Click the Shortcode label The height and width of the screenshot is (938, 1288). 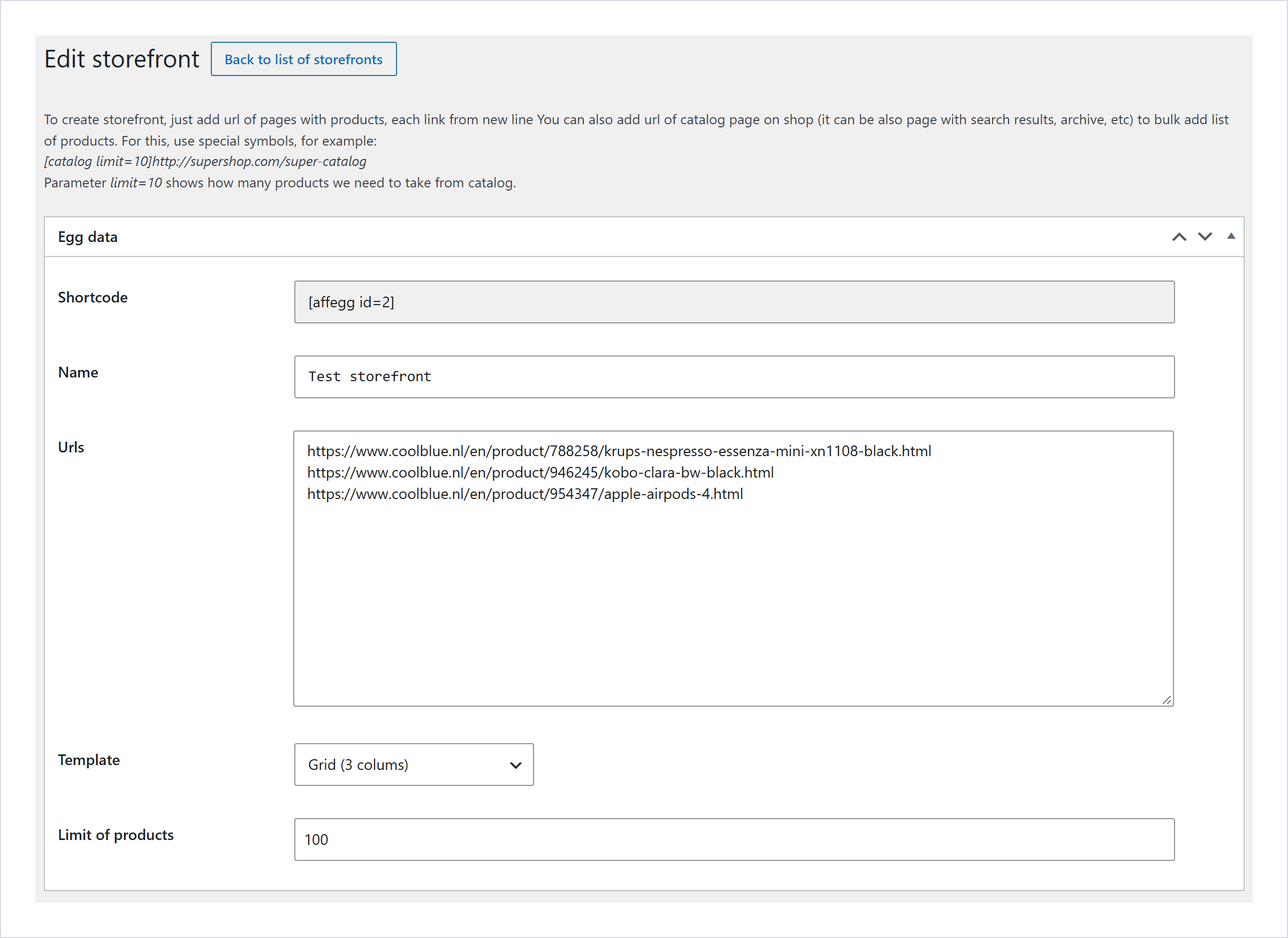point(93,297)
